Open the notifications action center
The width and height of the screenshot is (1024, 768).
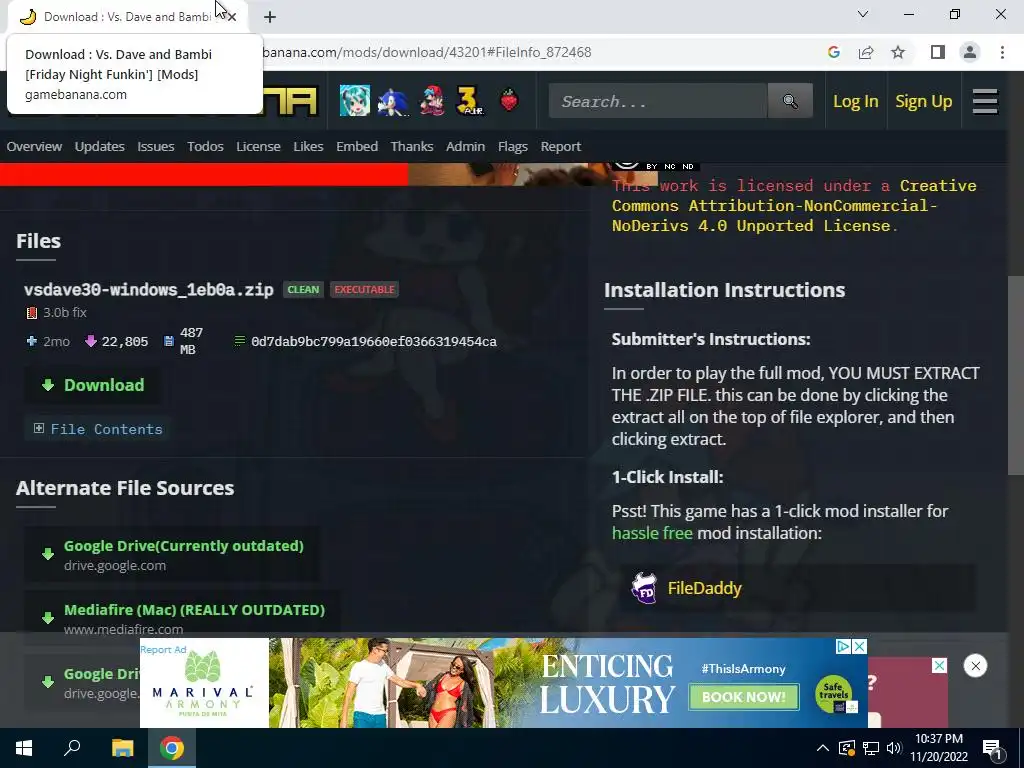coord(992,748)
